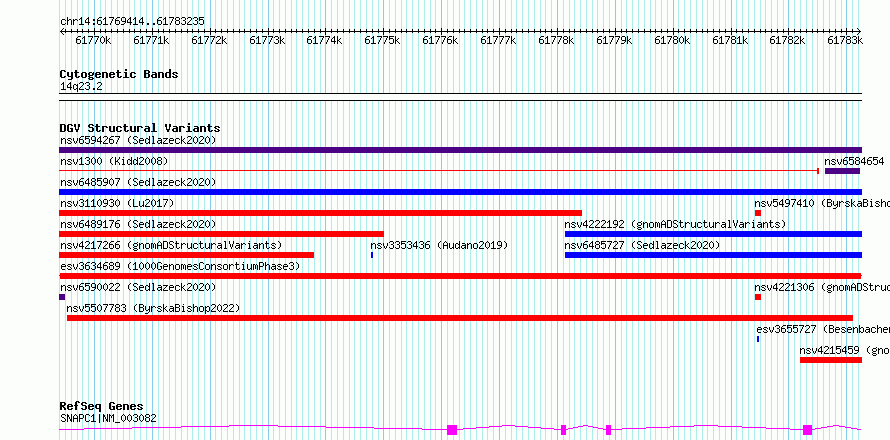The image size is (890, 440).
Task: Open nsv6485727 (Sedlazeck2020) label
Action: coord(643,245)
